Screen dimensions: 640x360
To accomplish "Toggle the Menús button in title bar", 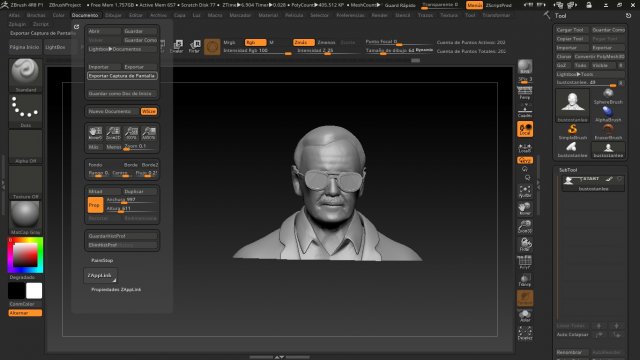I will tap(474, 5).
